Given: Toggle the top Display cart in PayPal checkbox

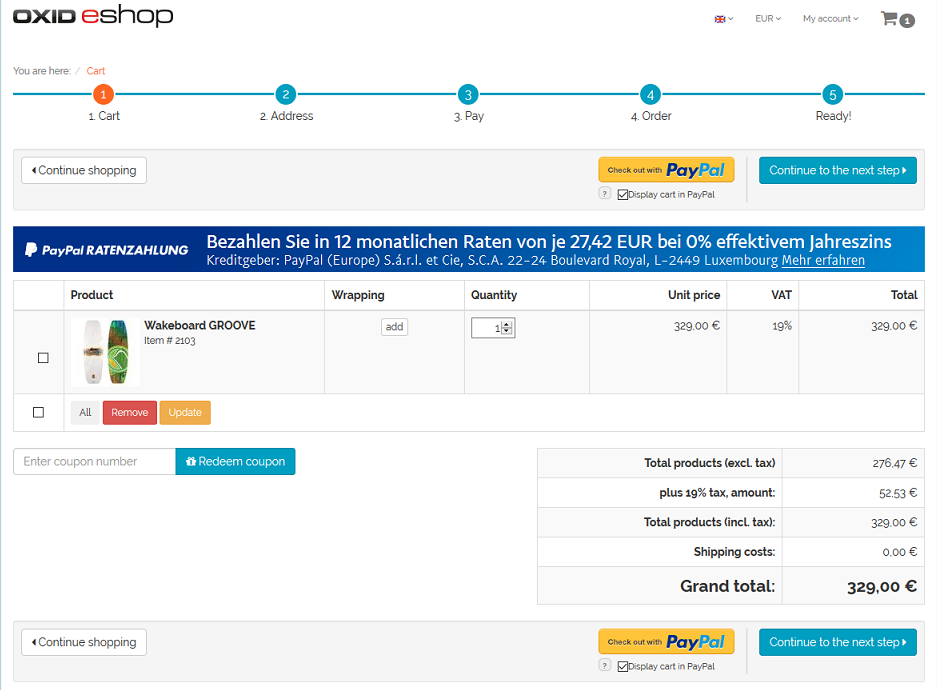Looking at the screenshot, I should (623, 195).
